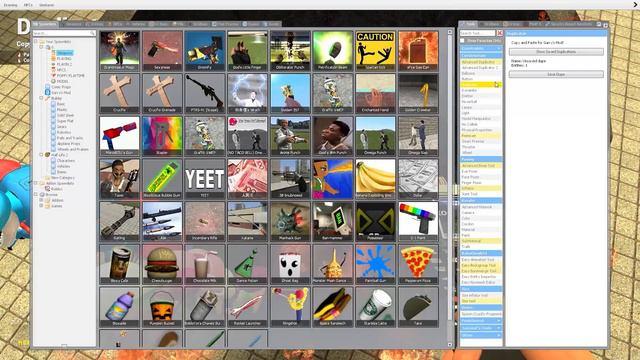Select the Starbucks latte cup icon
The width and height of the screenshot is (640, 360).
[x=375, y=307]
